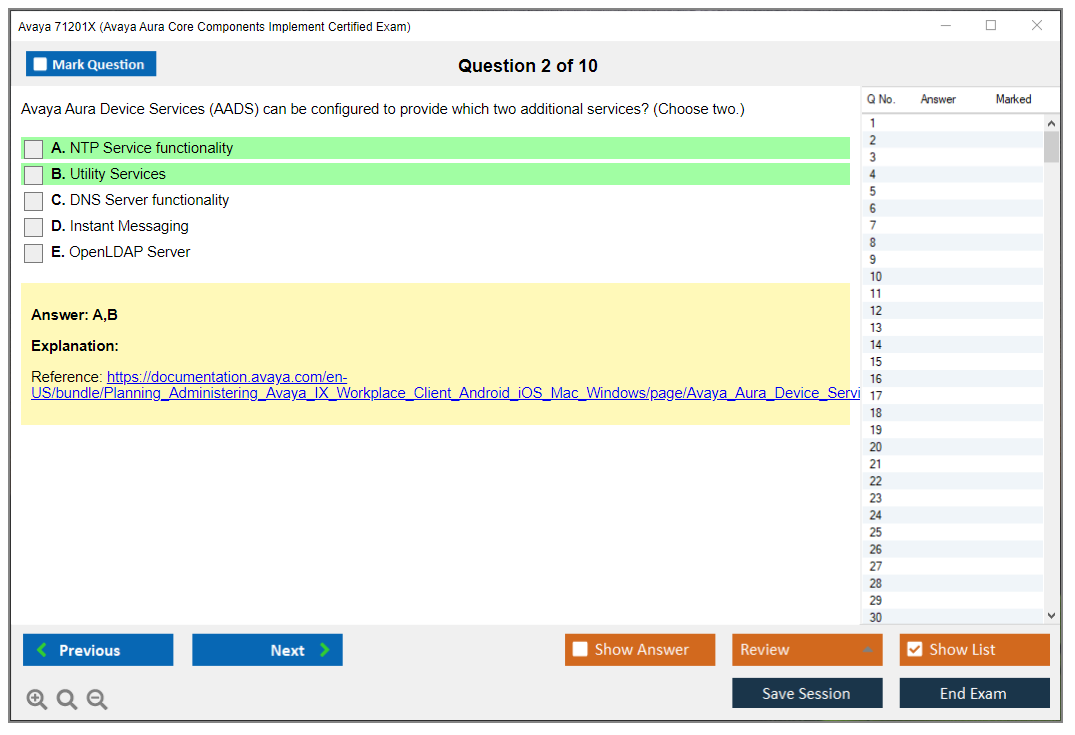Image resolution: width=1075 pixels, height=735 pixels.
Task: Tick option E OpenLDAP Server
Action: [x=34, y=253]
